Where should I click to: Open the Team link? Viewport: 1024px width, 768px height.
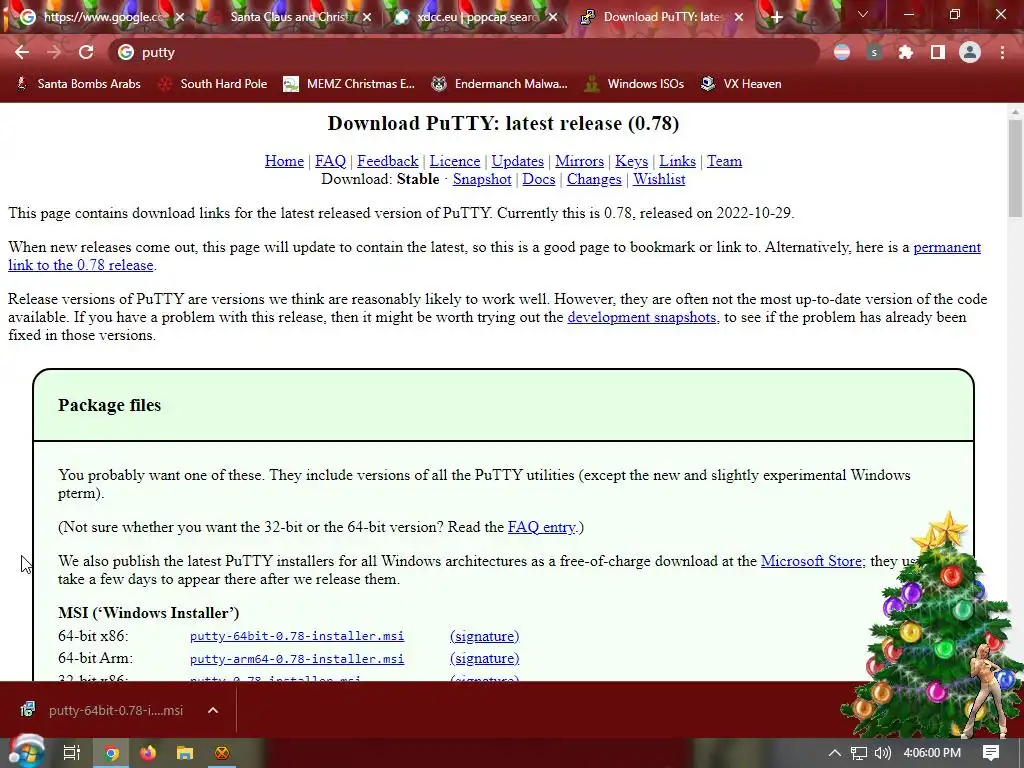pos(724,161)
